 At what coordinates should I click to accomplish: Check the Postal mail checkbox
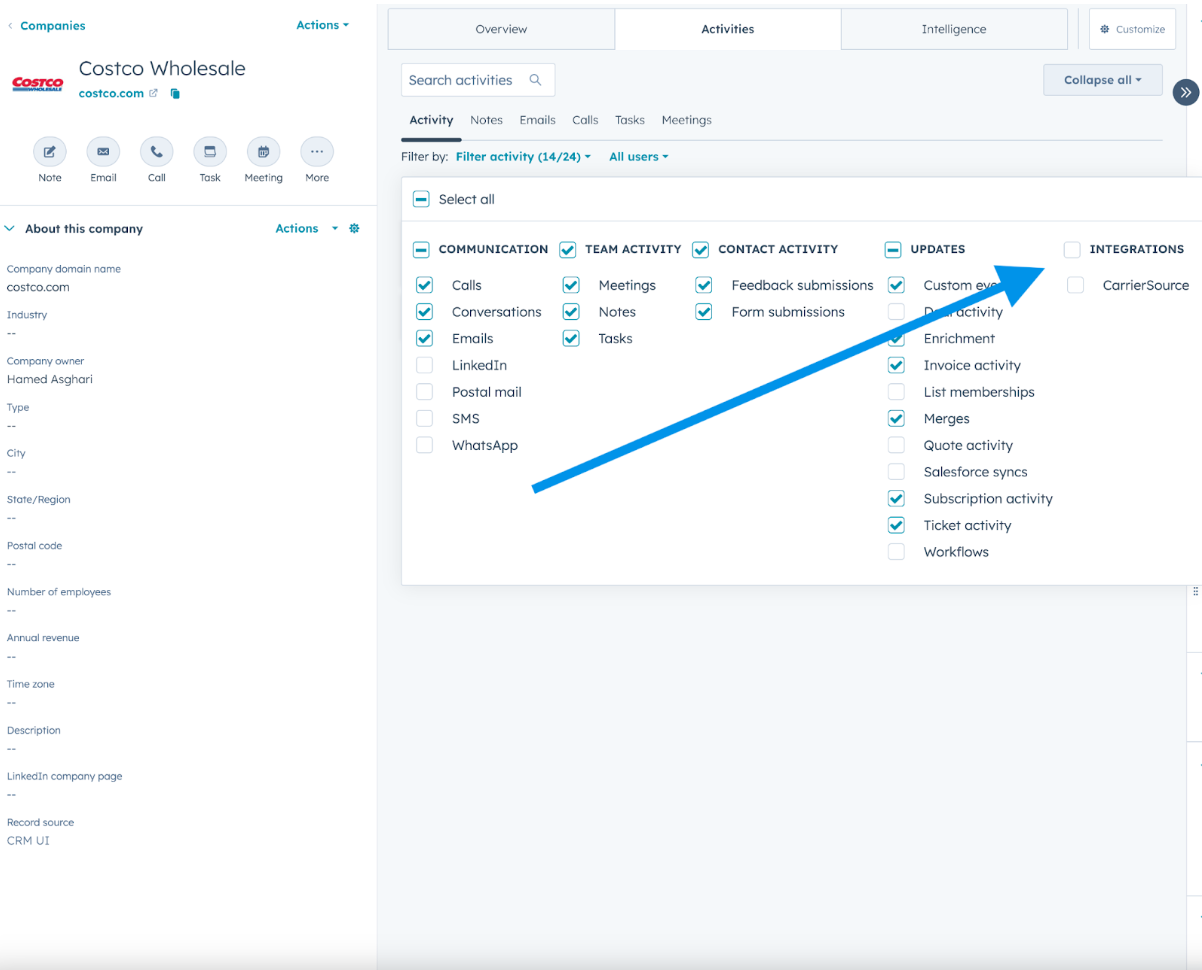(x=424, y=392)
